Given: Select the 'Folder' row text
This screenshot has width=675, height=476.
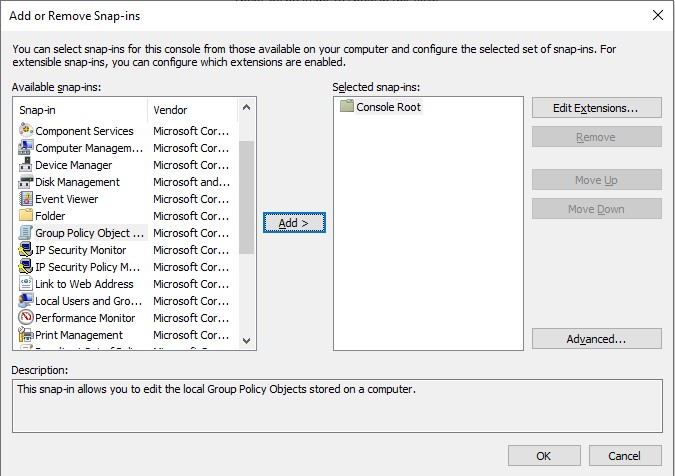Looking at the screenshot, I should coord(50,216).
